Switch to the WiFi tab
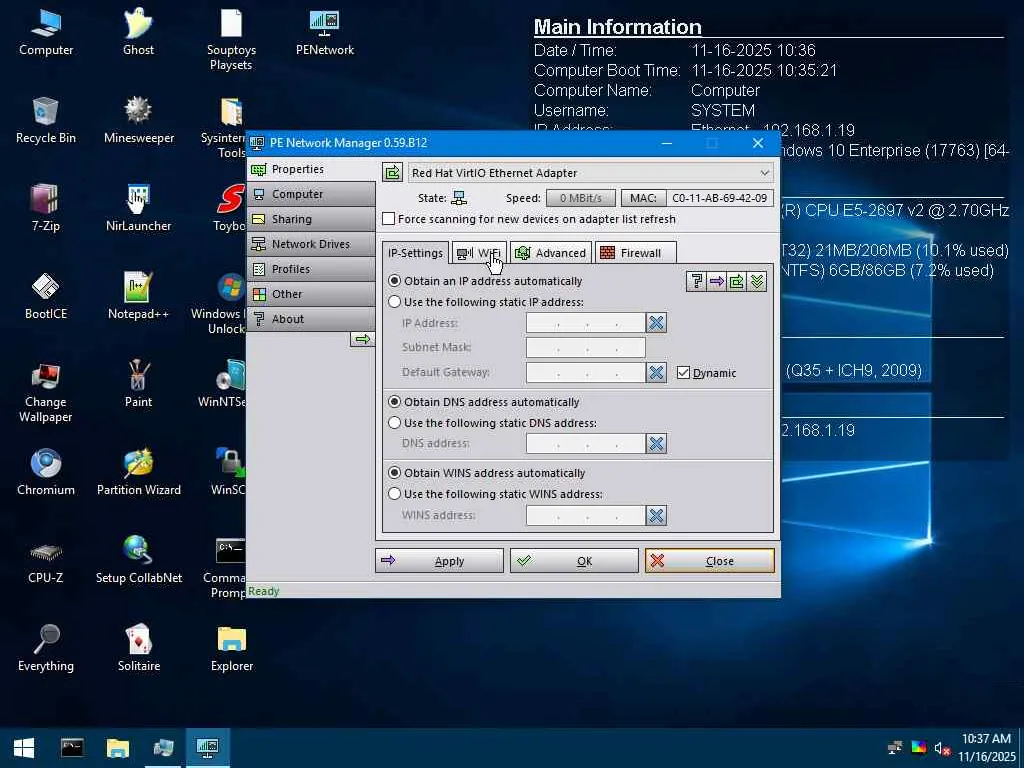 pyautogui.click(x=479, y=253)
